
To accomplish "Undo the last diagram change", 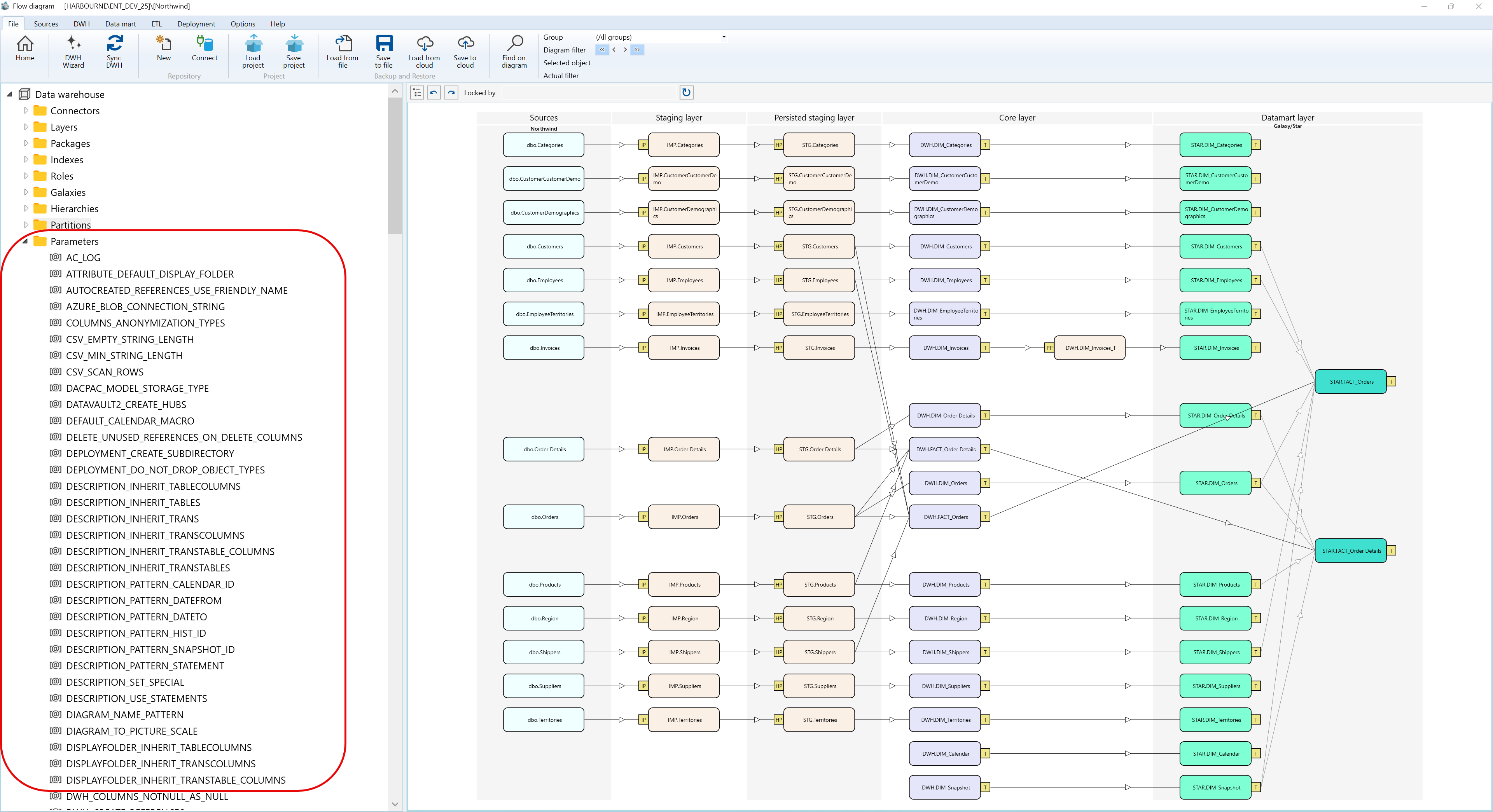I will click(434, 93).
